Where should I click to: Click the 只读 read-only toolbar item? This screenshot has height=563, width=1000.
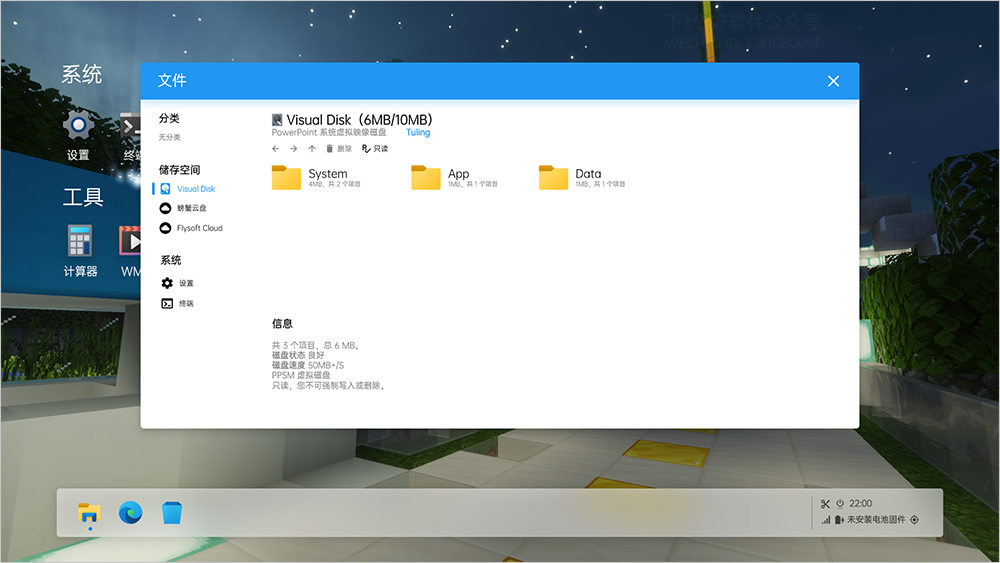pos(375,149)
